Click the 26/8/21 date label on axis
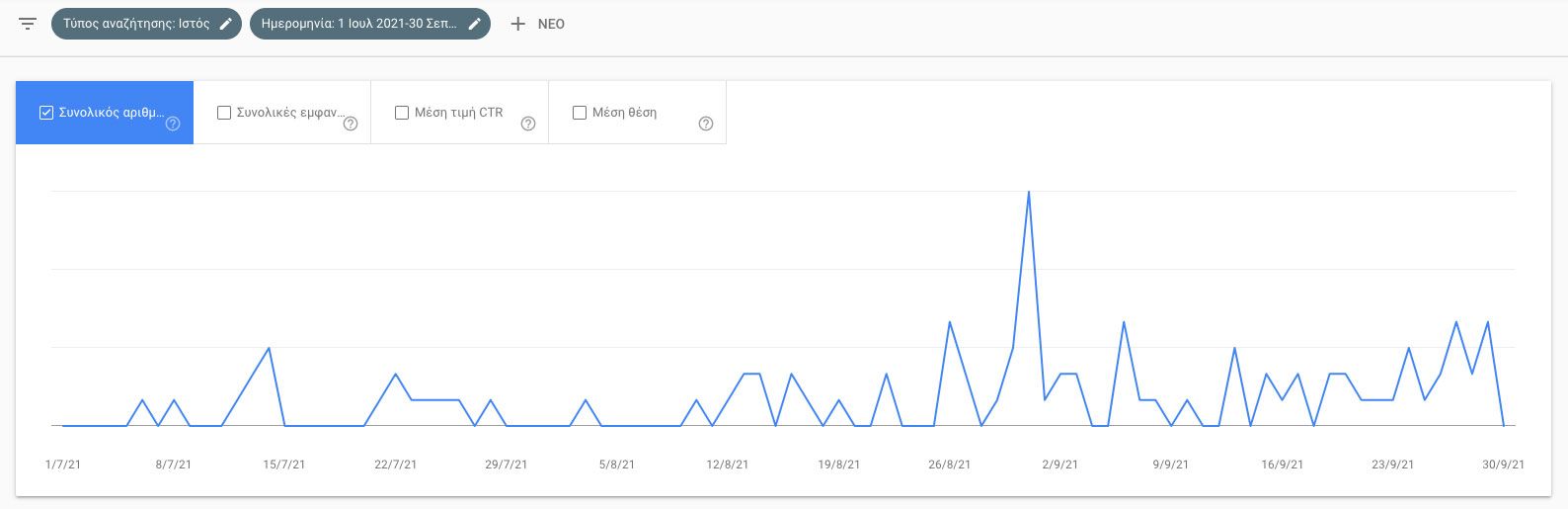1568x509 pixels. pyautogui.click(x=950, y=465)
